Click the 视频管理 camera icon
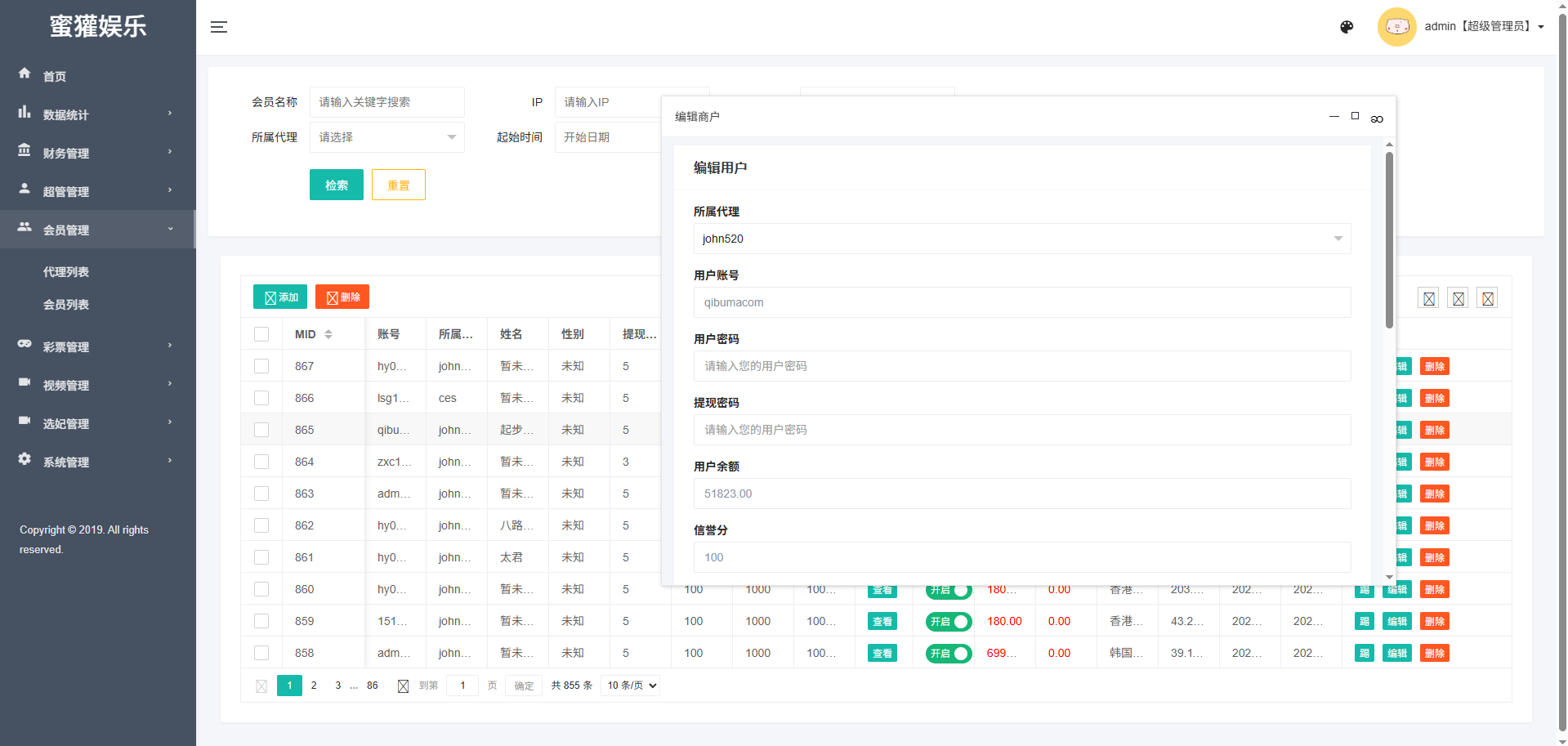Viewport: 1568px width, 746px height. coord(25,382)
